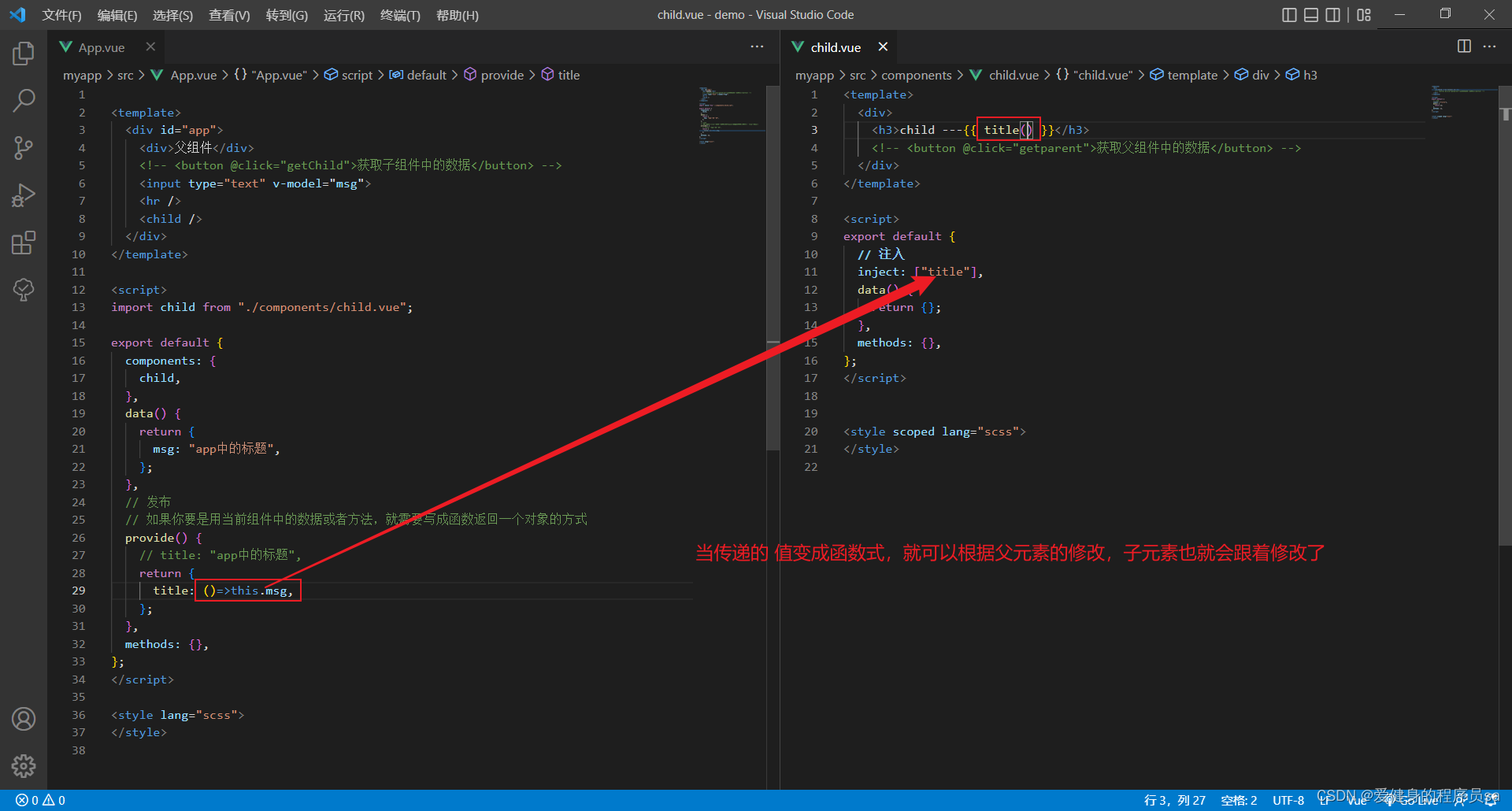Open the 查看(V) menu
The height and width of the screenshot is (811, 1512).
pos(229,15)
